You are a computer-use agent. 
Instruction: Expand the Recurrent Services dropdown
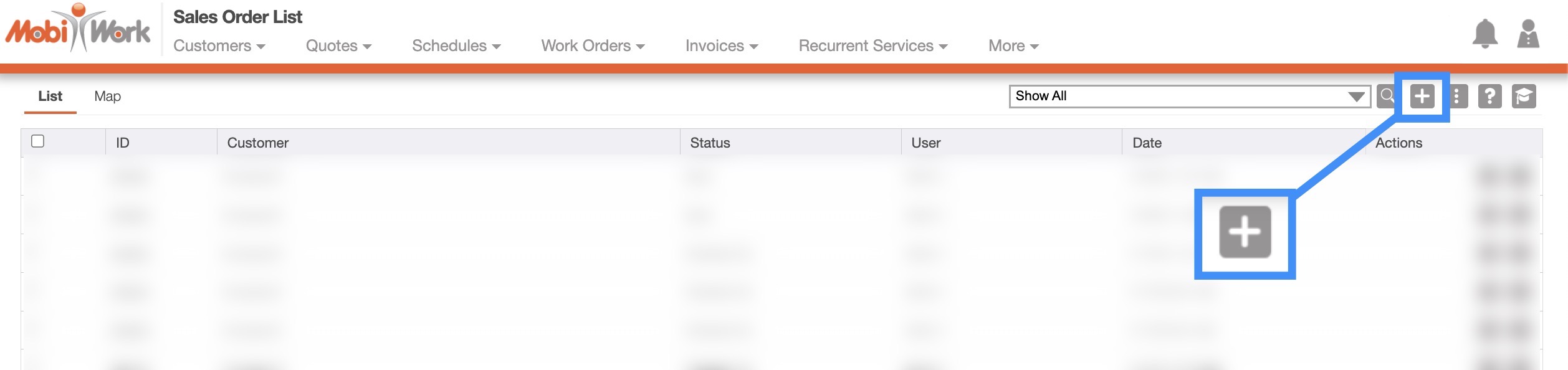[x=872, y=46]
